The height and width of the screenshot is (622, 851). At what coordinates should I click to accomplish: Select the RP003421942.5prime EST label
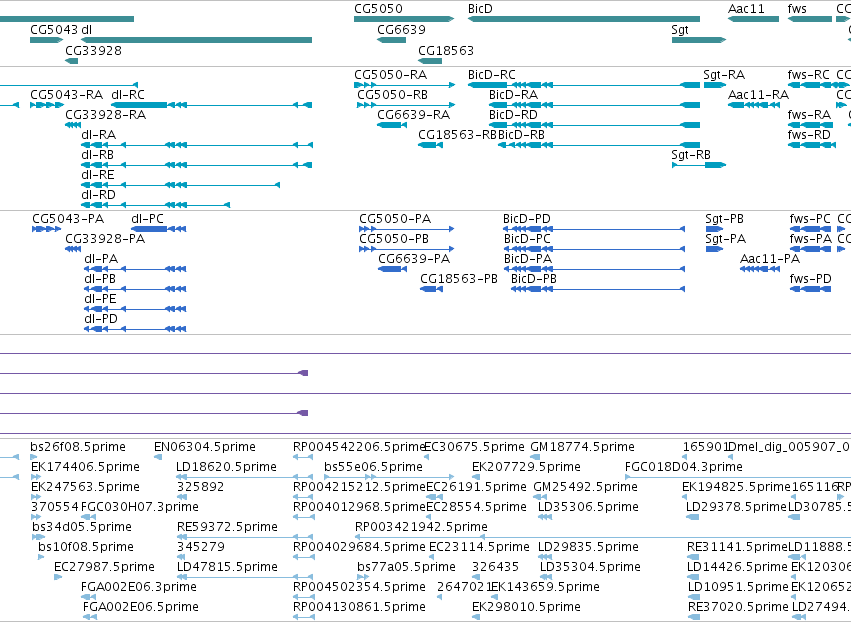tap(421, 527)
